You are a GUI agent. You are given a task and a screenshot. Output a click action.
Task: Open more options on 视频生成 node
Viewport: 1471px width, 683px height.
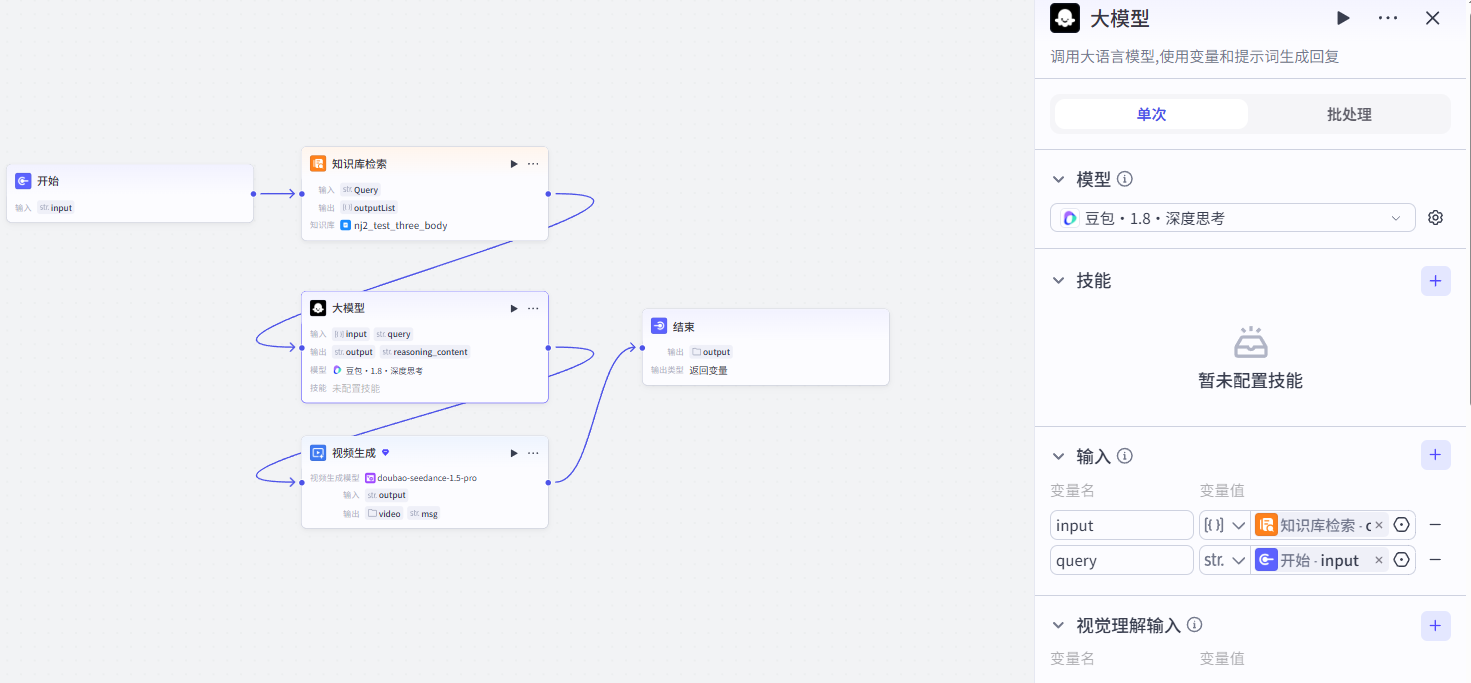533,453
